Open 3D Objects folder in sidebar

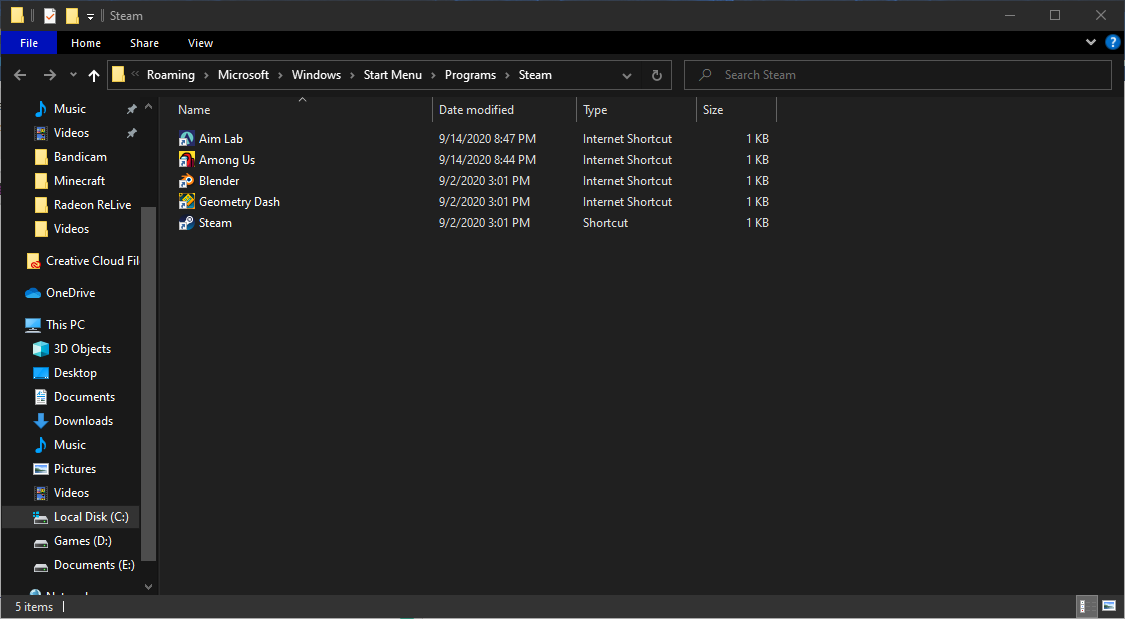pyautogui.click(x=72, y=349)
